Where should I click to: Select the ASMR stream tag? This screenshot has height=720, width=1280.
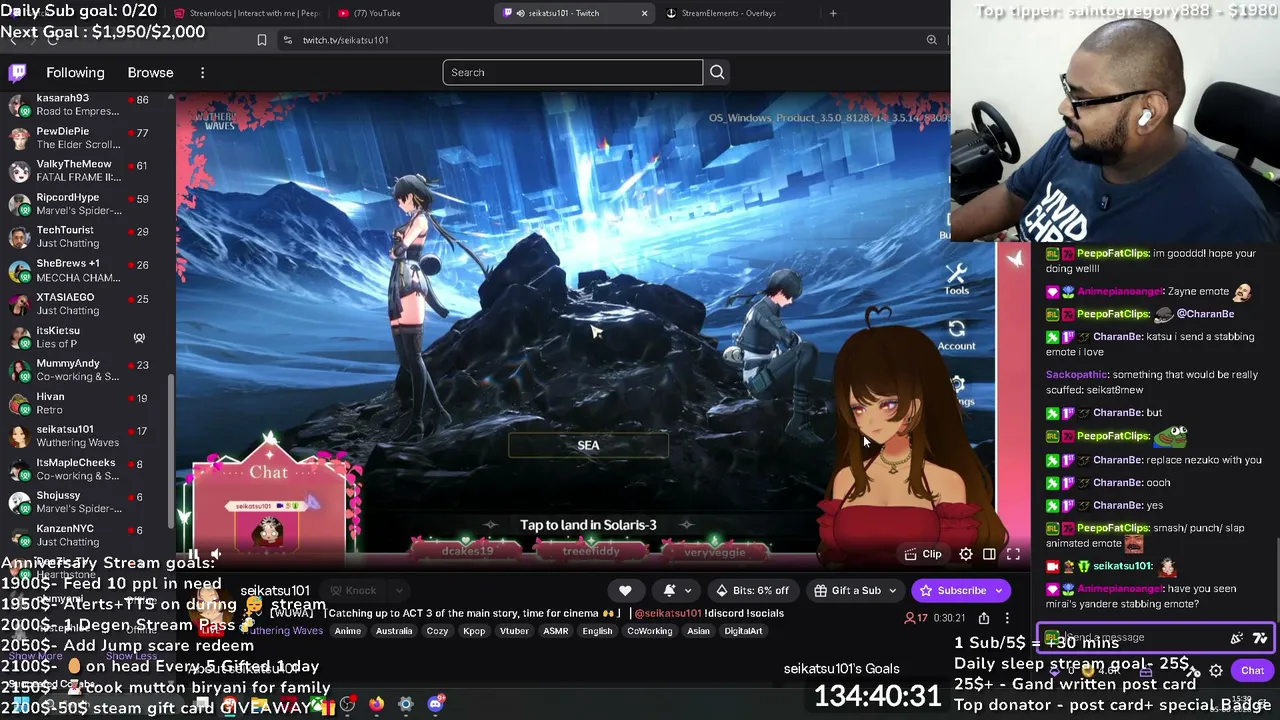tap(555, 631)
